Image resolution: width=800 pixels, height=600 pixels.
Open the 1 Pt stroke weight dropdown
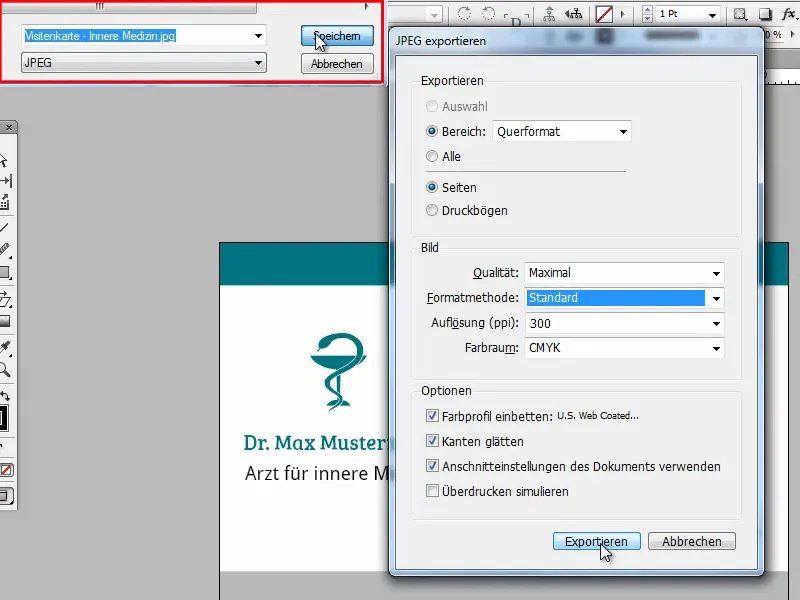[712, 15]
